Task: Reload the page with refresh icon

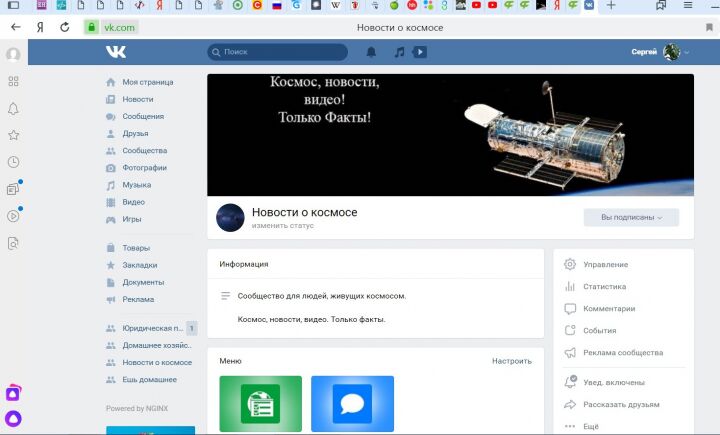Action: point(65,27)
